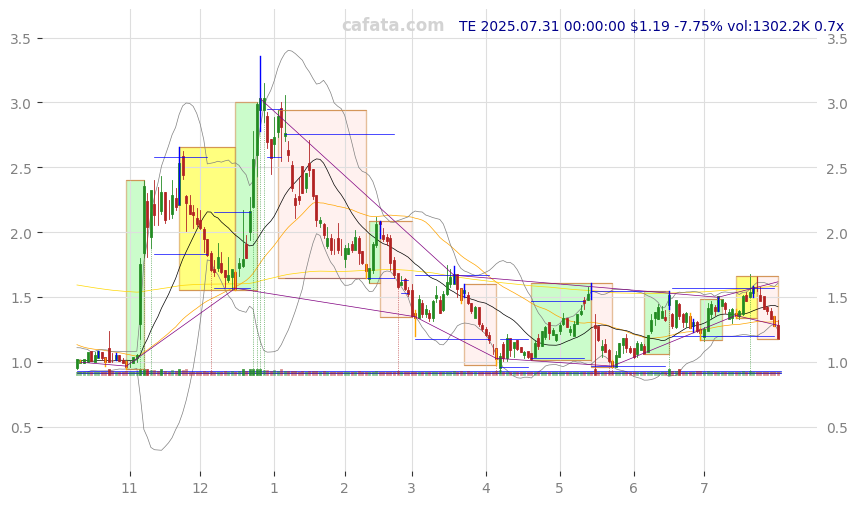Viewport: 858px width, 505px height.
Task: Click the right axis label 1.5
Action: (x=837, y=298)
